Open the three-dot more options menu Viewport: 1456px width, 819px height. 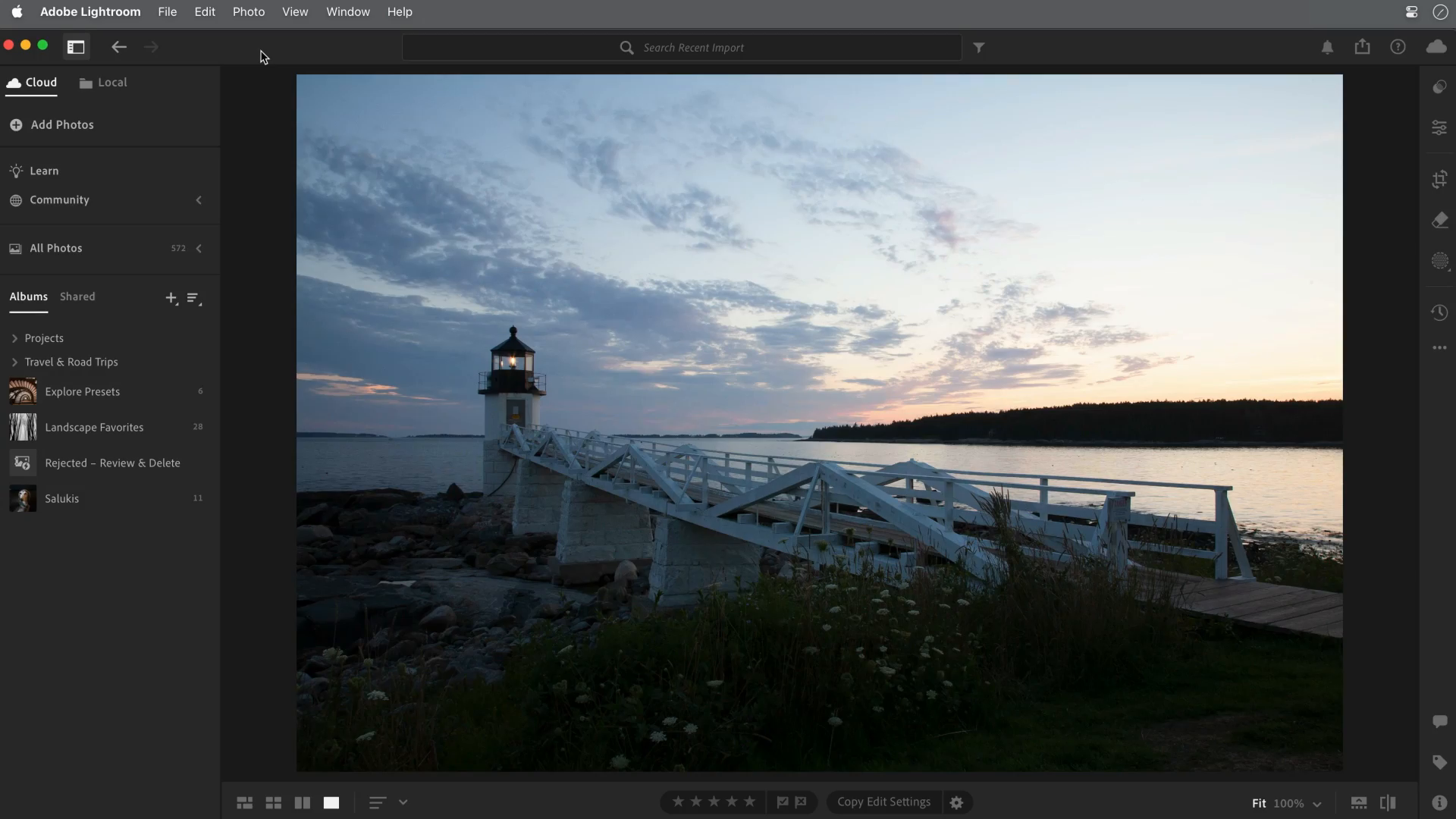1439,348
